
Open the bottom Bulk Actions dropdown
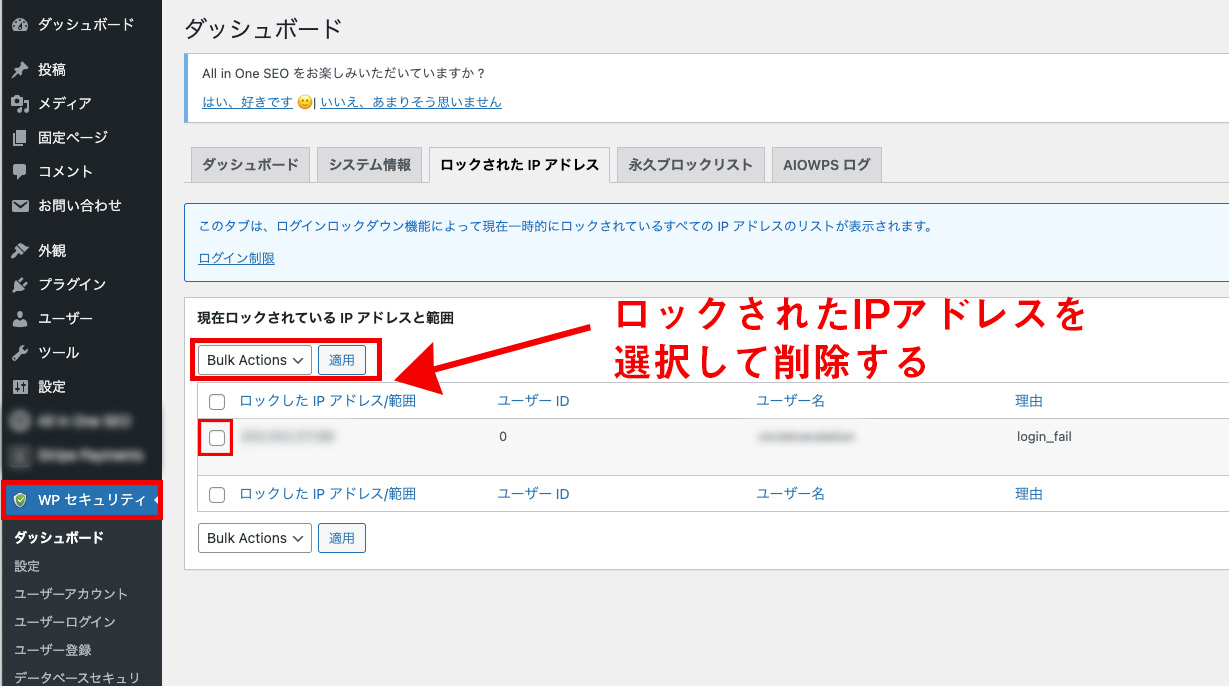(x=253, y=538)
